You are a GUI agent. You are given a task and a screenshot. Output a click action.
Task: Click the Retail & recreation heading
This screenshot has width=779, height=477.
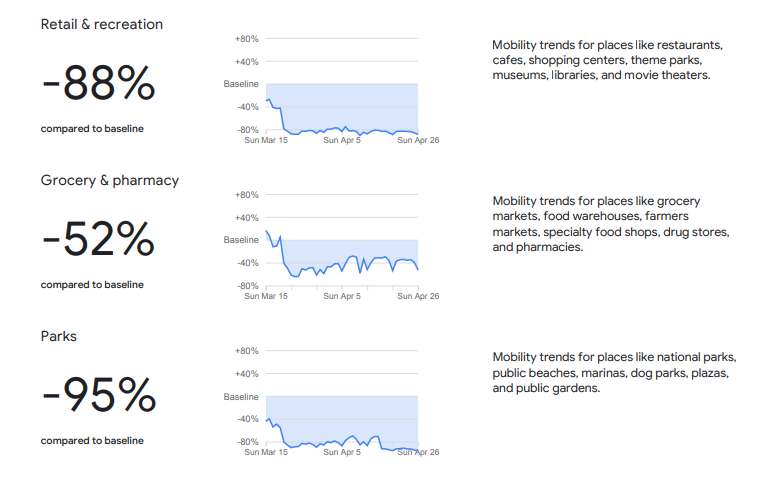[102, 24]
